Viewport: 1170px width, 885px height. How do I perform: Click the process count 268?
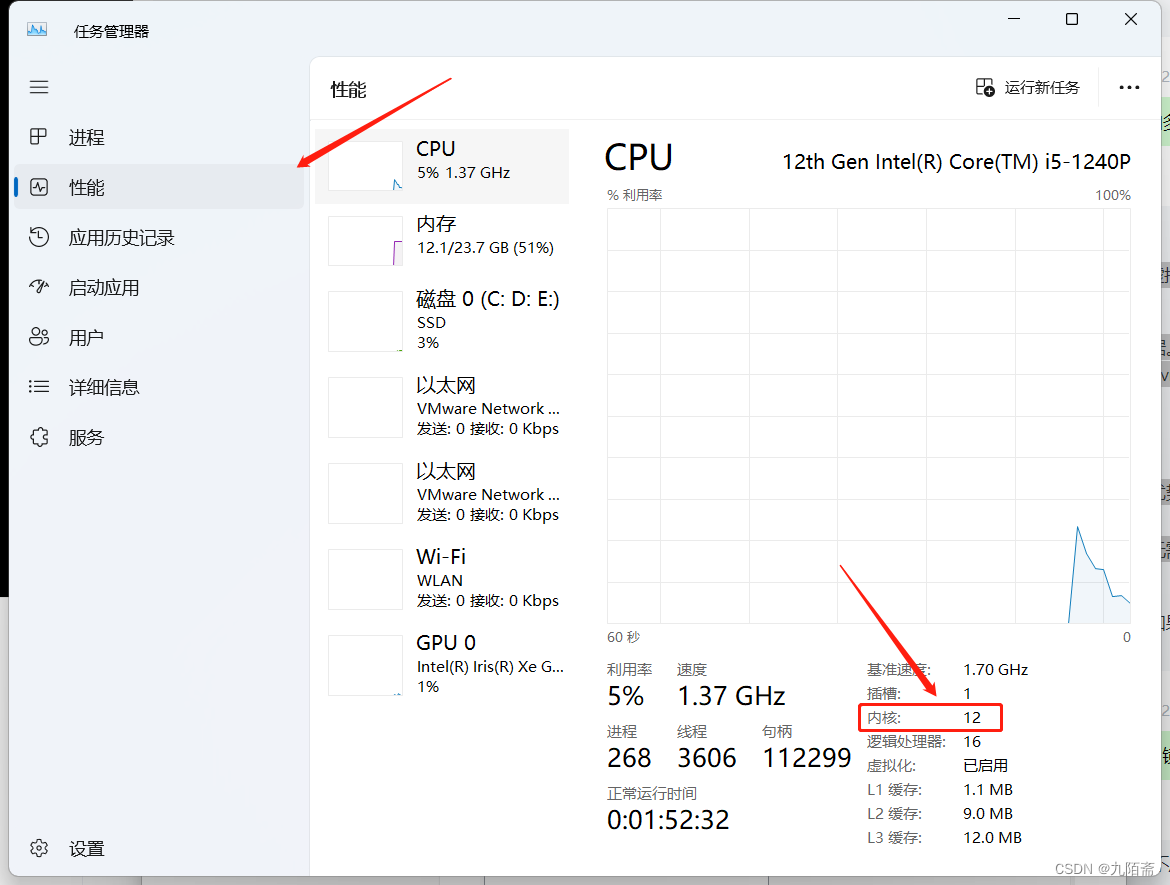pos(629,758)
